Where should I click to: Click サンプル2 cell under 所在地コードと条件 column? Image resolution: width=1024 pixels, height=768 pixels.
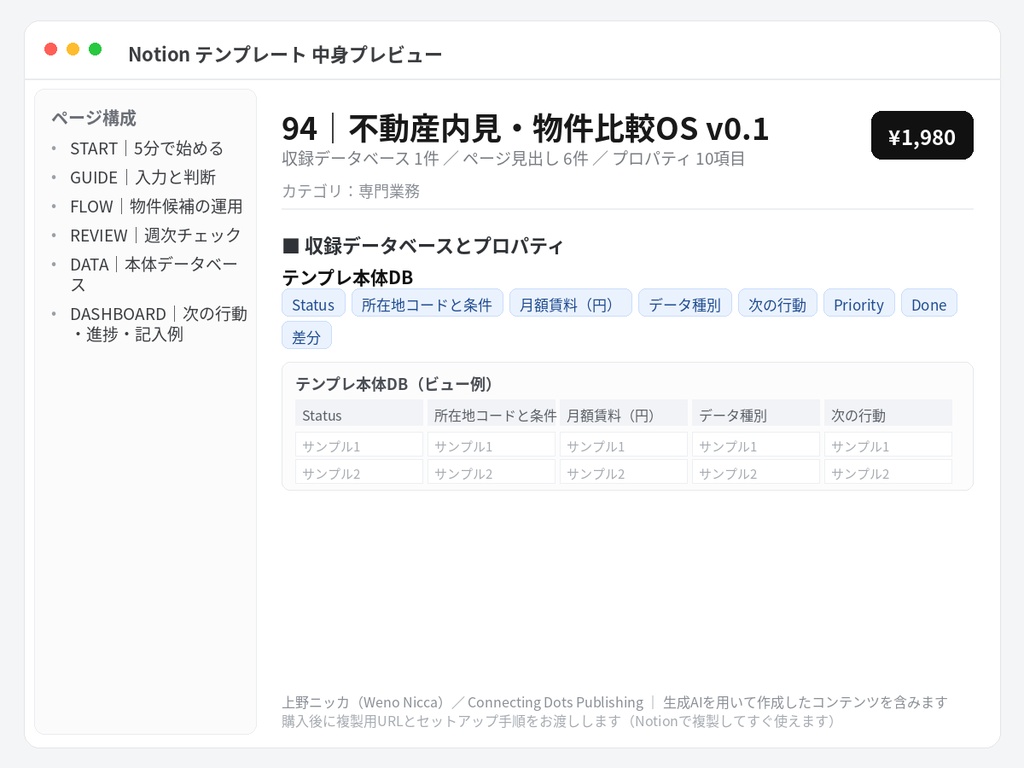coord(491,473)
